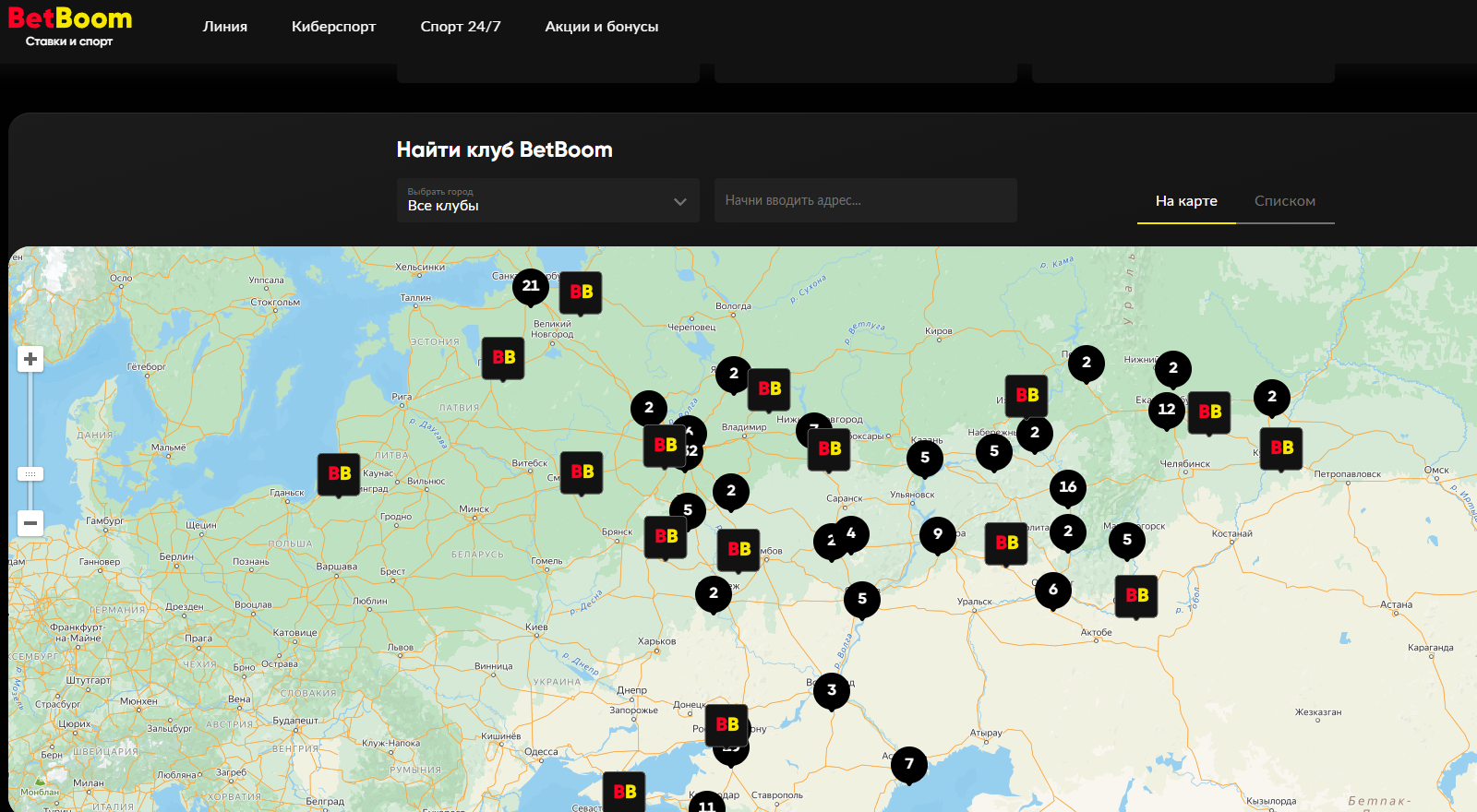
Task: Click the city dropdown chevron arrow
Action: pos(680,202)
